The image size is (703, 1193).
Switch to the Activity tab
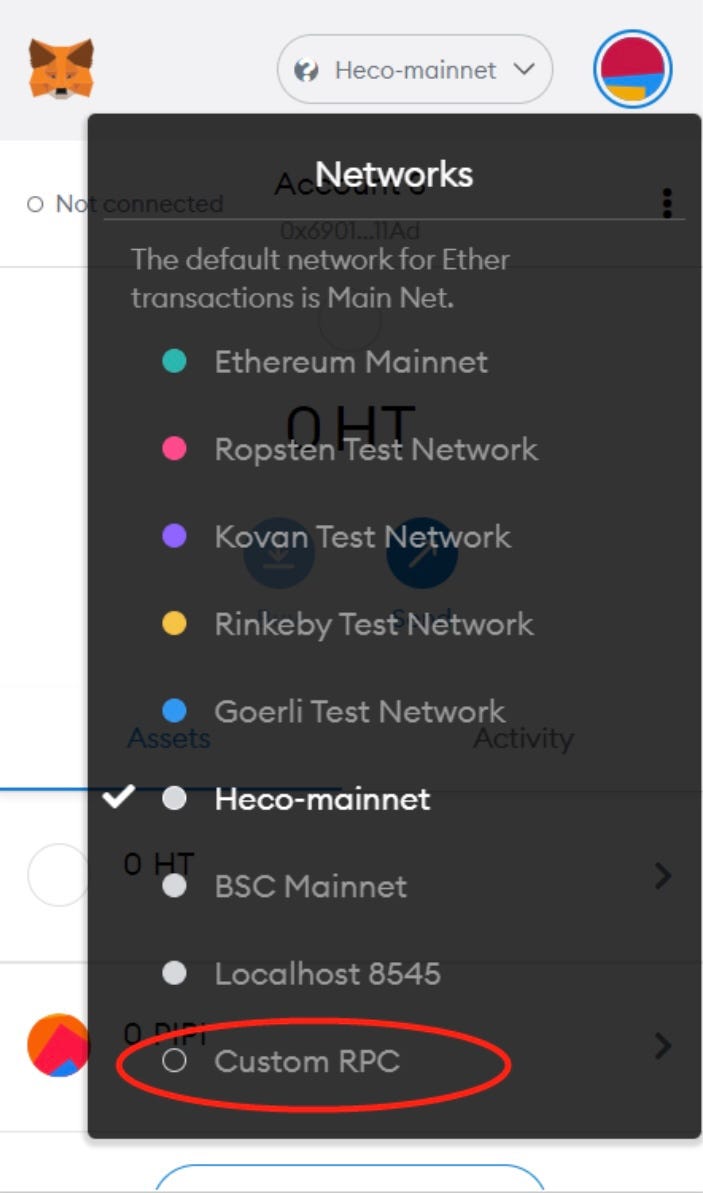pos(523,738)
